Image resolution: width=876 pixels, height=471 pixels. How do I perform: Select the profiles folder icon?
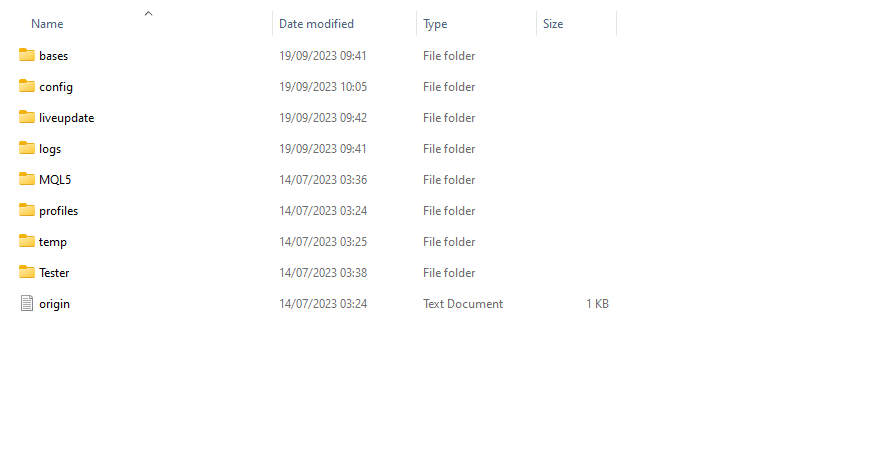[27, 210]
